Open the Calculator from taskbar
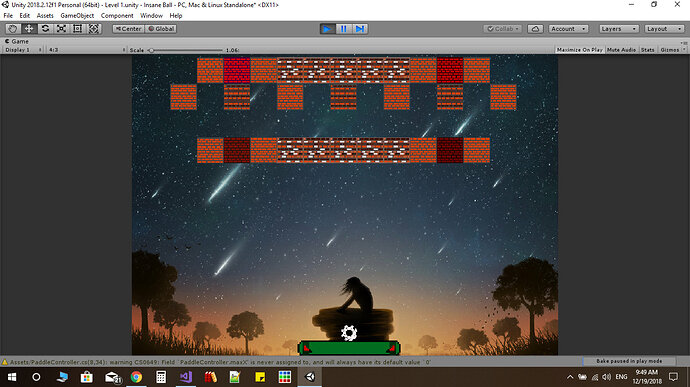Screen dimensions: 690x387 (161, 377)
